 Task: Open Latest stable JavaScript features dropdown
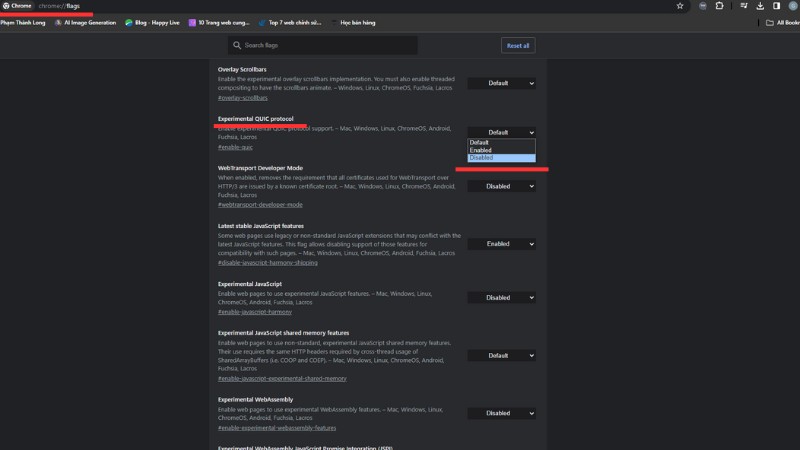[502, 243]
